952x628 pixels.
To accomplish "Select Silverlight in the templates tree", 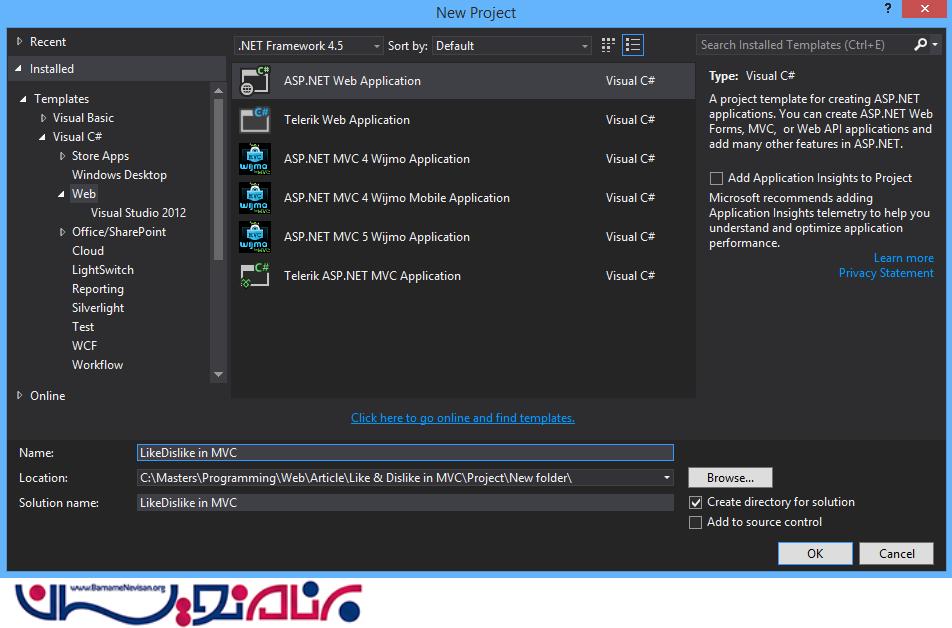I will click(x=98, y=308).
